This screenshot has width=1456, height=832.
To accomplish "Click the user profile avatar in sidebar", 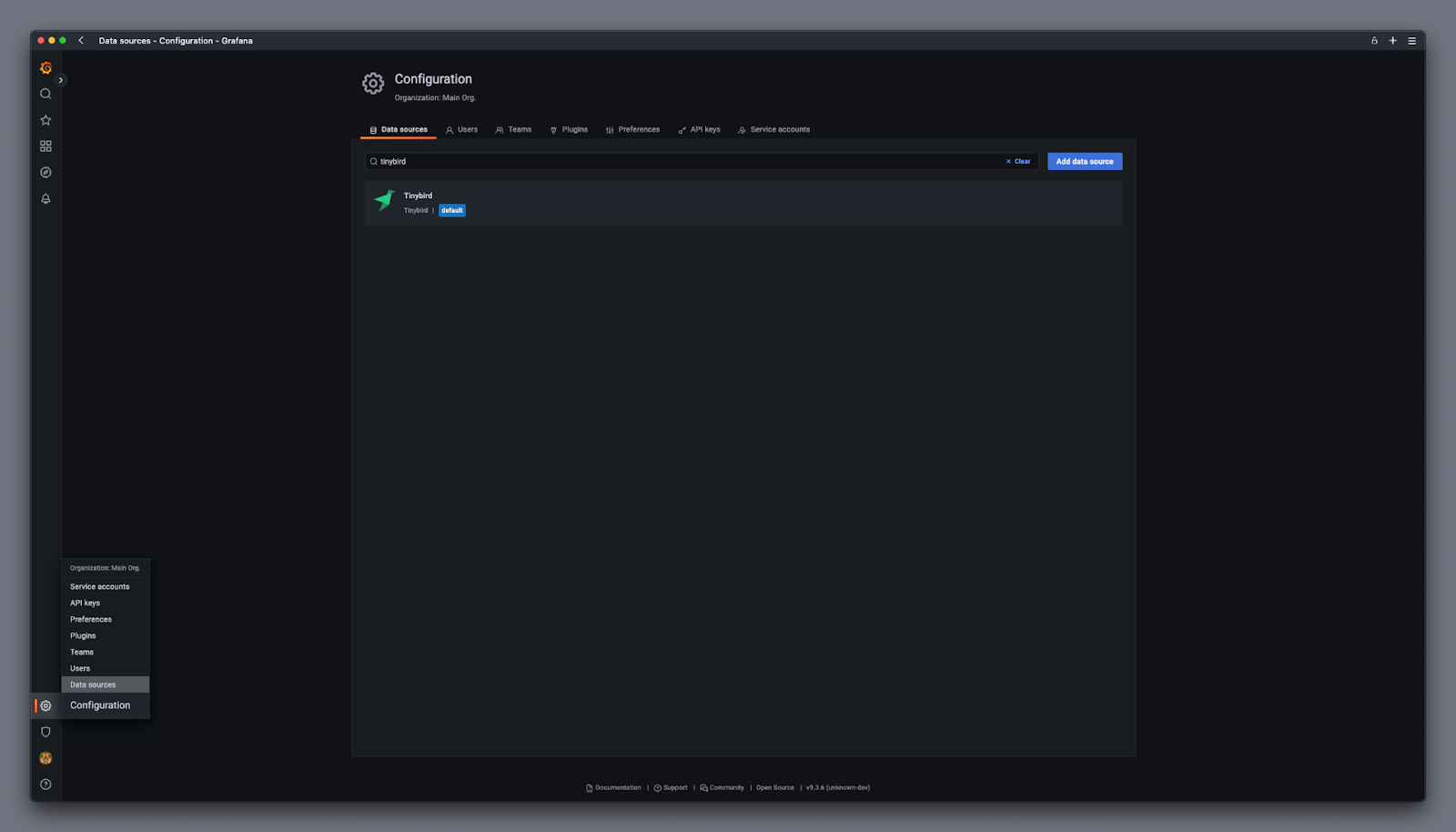I will pos(45,758).
